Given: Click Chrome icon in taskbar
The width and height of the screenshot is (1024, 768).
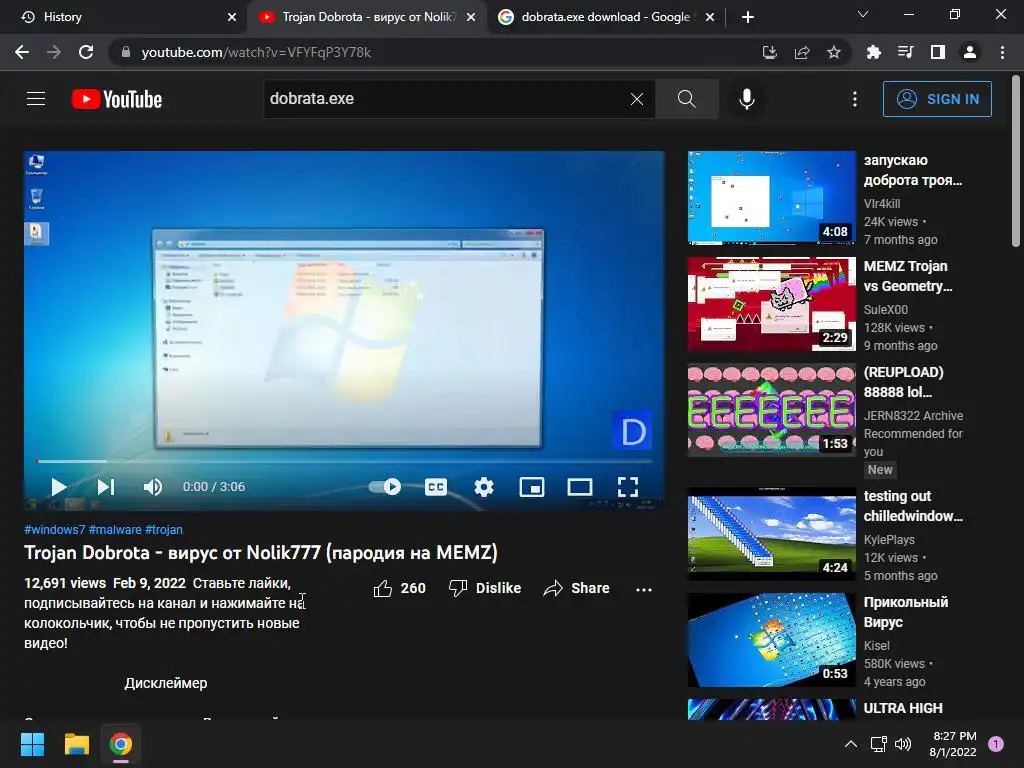Looking at the screenshot, I should (x=121, y=744).
